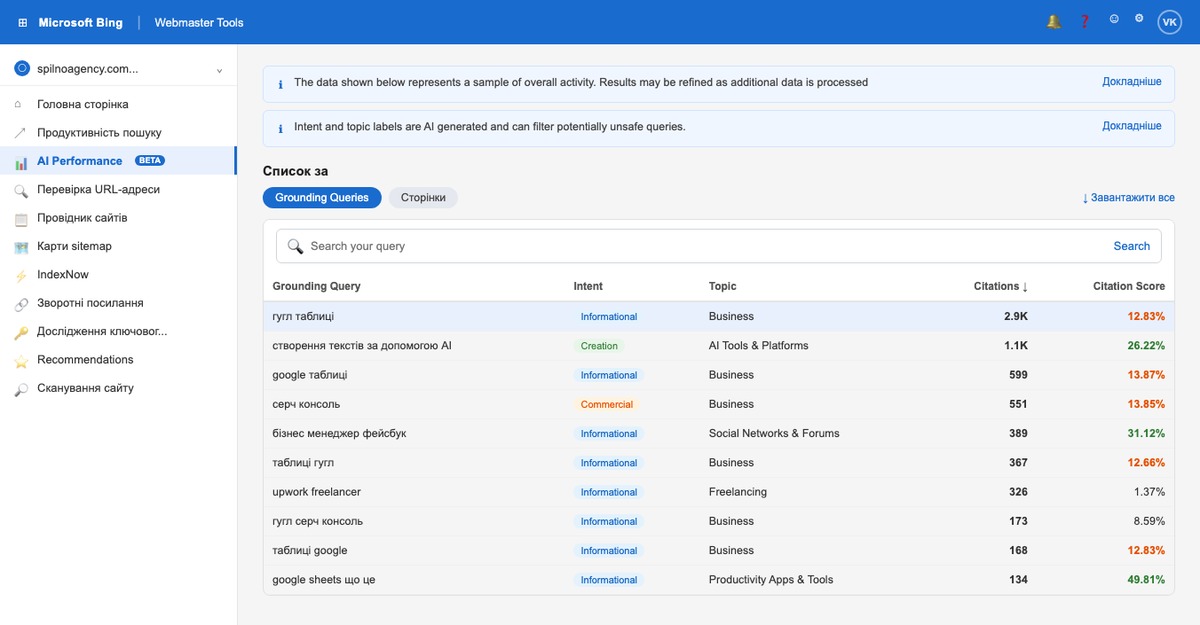
Task: Click the magnifier icon beside Перевірка URL-адреси
Action: [20, 190]
